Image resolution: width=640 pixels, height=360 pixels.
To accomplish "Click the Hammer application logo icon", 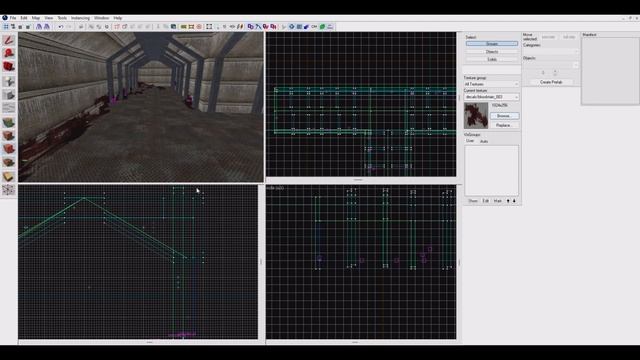I will pyautogui.click(x=4, y=18).
